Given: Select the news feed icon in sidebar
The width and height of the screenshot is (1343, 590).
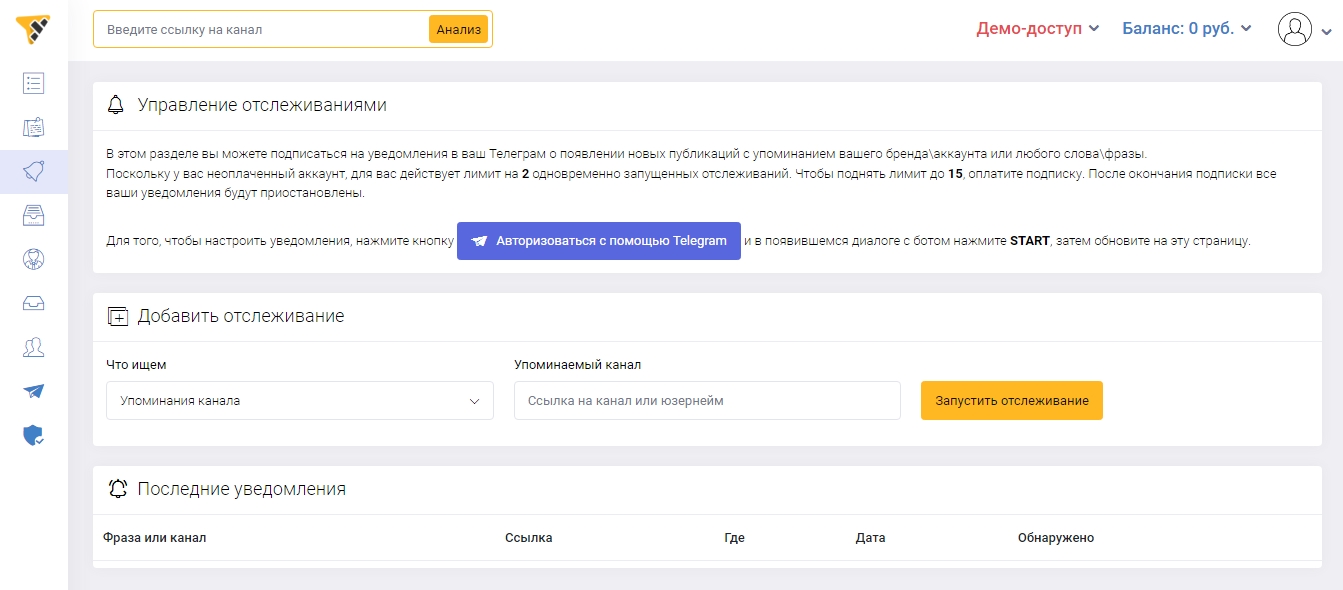Looking at the screenshot, I should coord(33,127).
